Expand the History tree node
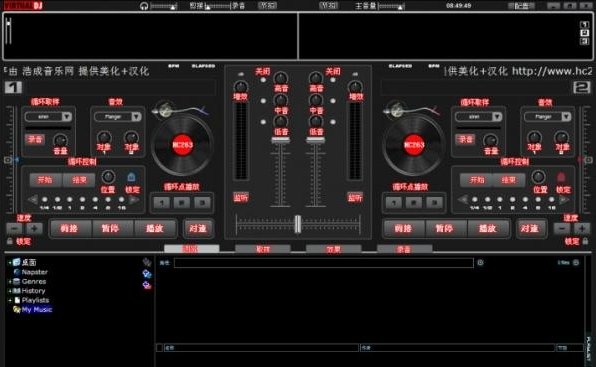Image resolution: width=596 pixels, height=367 pixels. click(x=10, y=291)
